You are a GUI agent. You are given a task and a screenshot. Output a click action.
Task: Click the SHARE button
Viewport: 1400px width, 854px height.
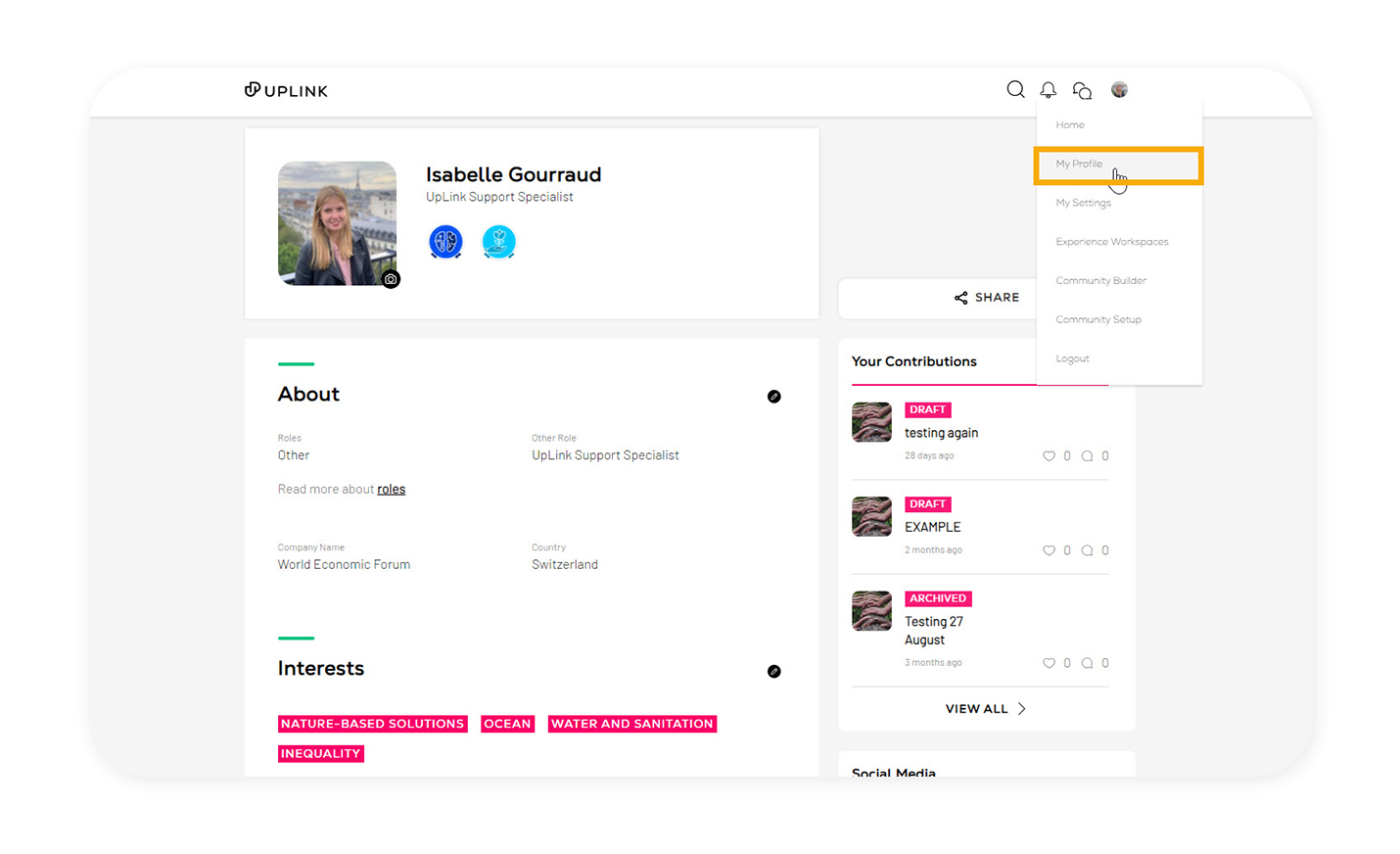986,298
